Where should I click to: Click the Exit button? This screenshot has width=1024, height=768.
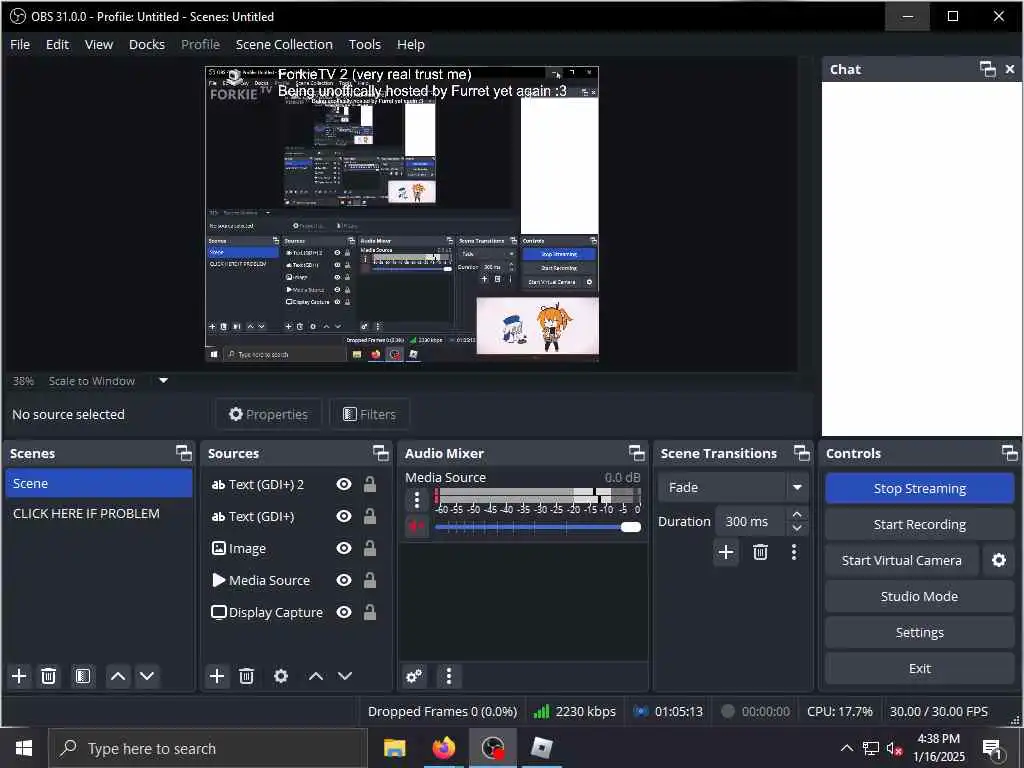[x=920, y=668]
